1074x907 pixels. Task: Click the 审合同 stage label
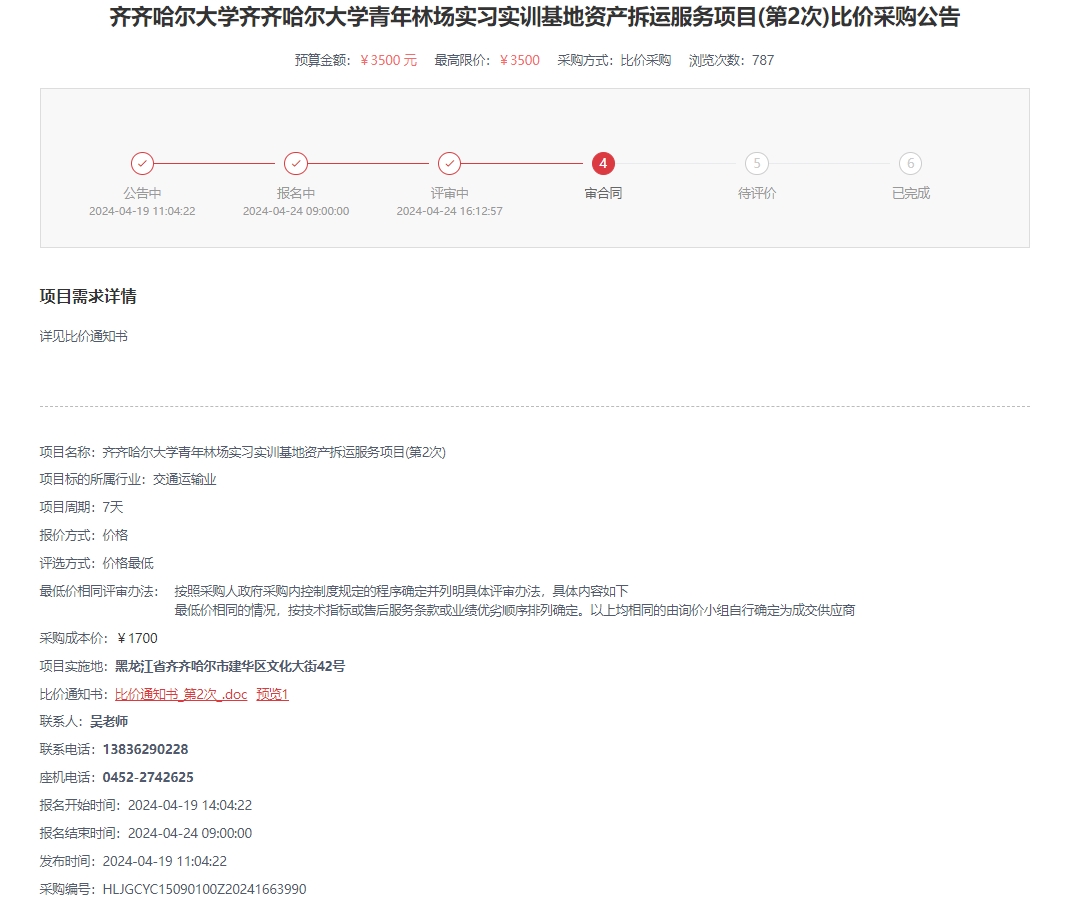point(603,193)
